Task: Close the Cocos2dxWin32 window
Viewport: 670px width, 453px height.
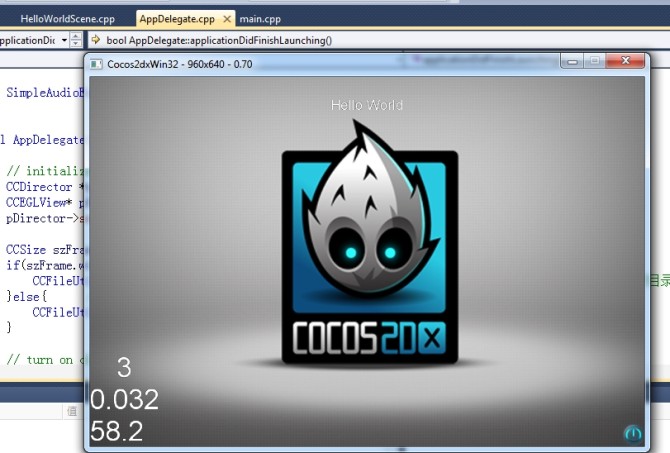Action: tap(625, 61)
